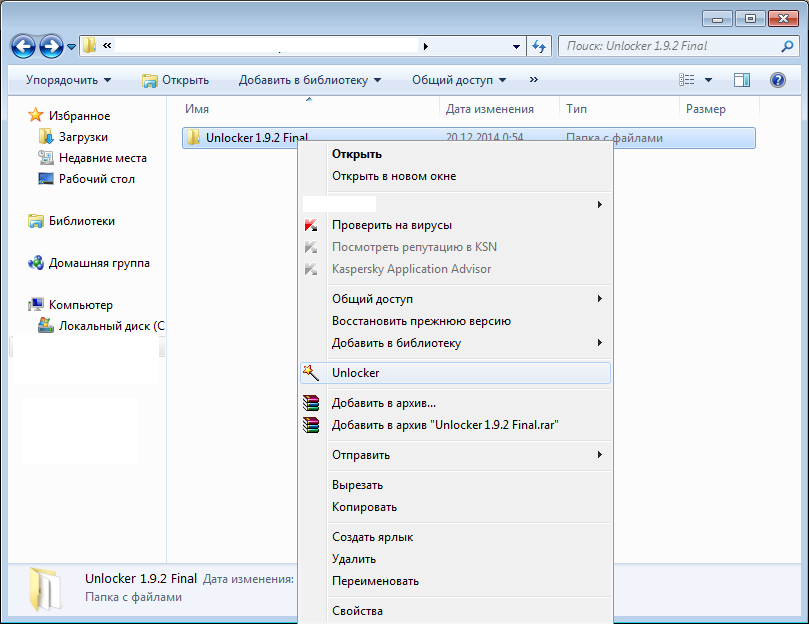Open Общий доступ toolbar dropdown

pos(459,80)
